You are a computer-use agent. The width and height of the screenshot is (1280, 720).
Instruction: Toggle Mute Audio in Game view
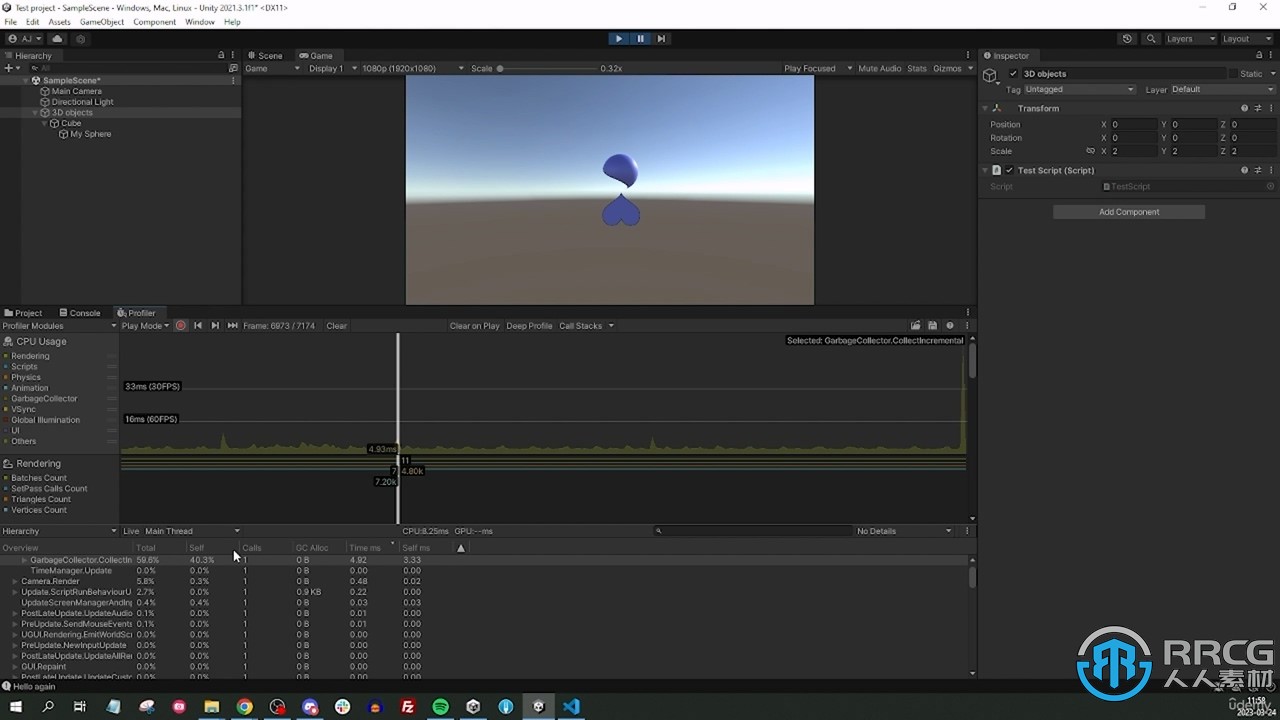point(879,69)
